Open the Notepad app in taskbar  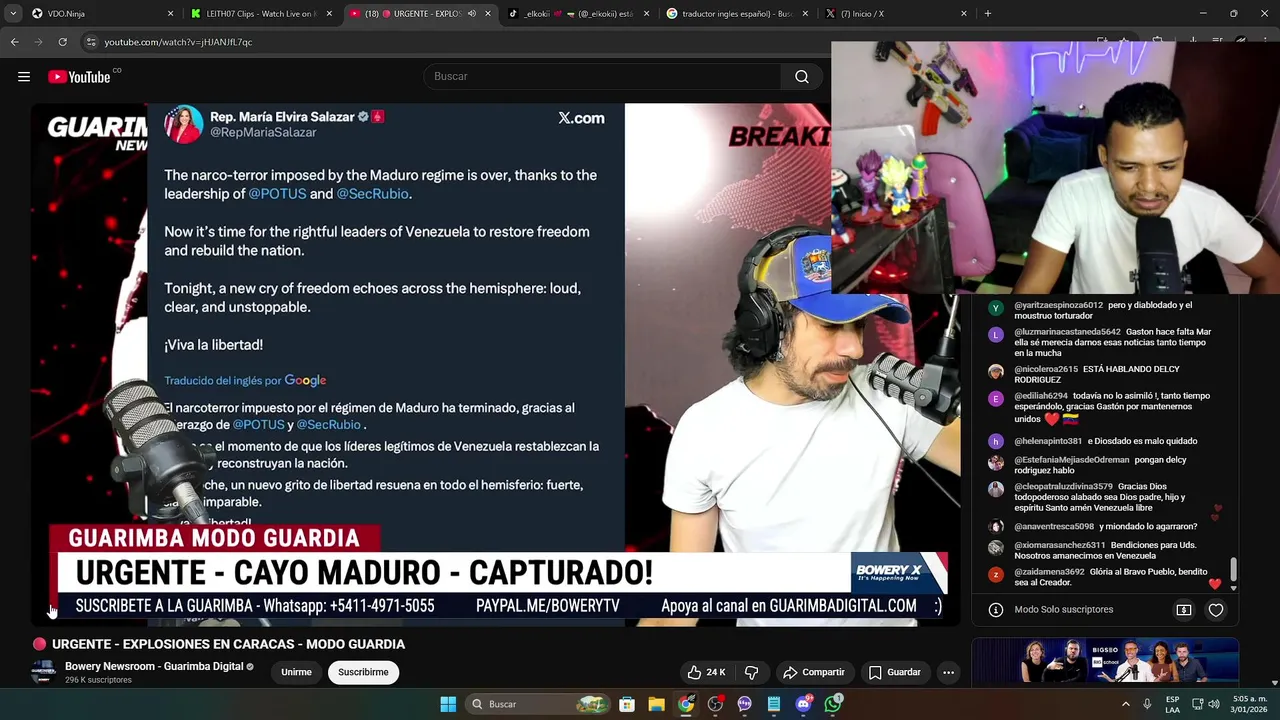pyautogui.click(x=774, y=704)
